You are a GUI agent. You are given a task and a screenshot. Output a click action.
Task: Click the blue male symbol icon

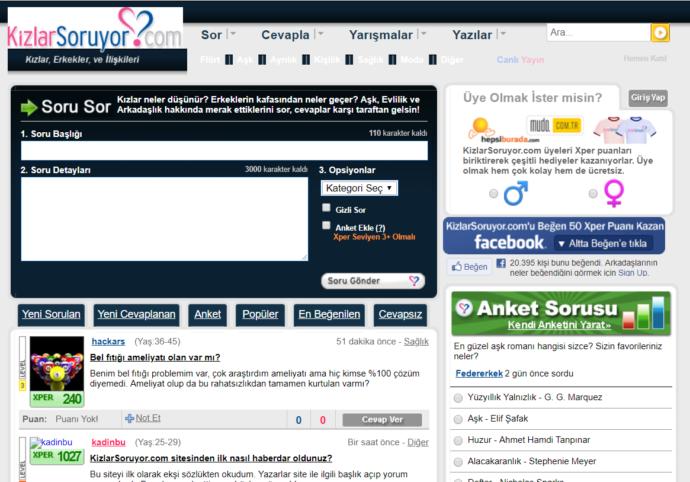pyautogui.click(x=516, y=194)
